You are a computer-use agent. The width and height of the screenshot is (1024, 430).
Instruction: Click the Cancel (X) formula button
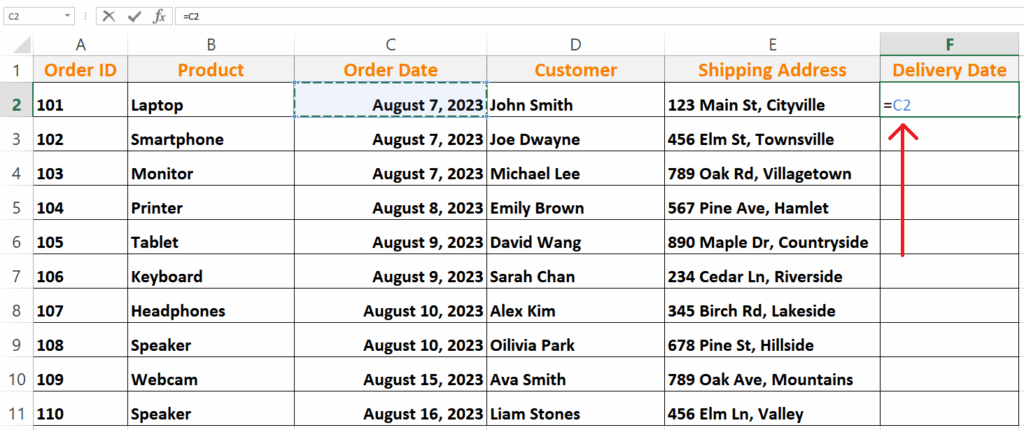pos(108,17)
